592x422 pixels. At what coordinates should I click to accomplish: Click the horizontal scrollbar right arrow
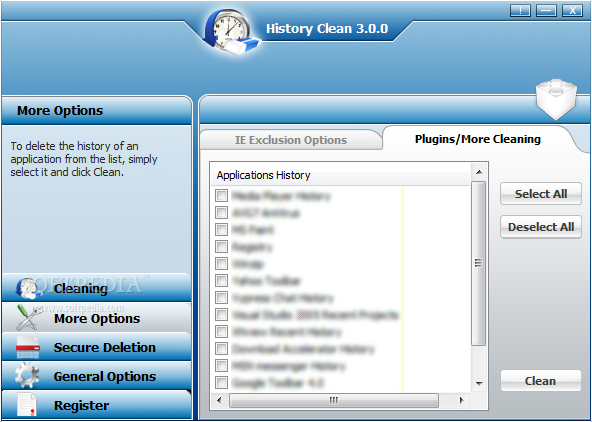tap(461, 400)
